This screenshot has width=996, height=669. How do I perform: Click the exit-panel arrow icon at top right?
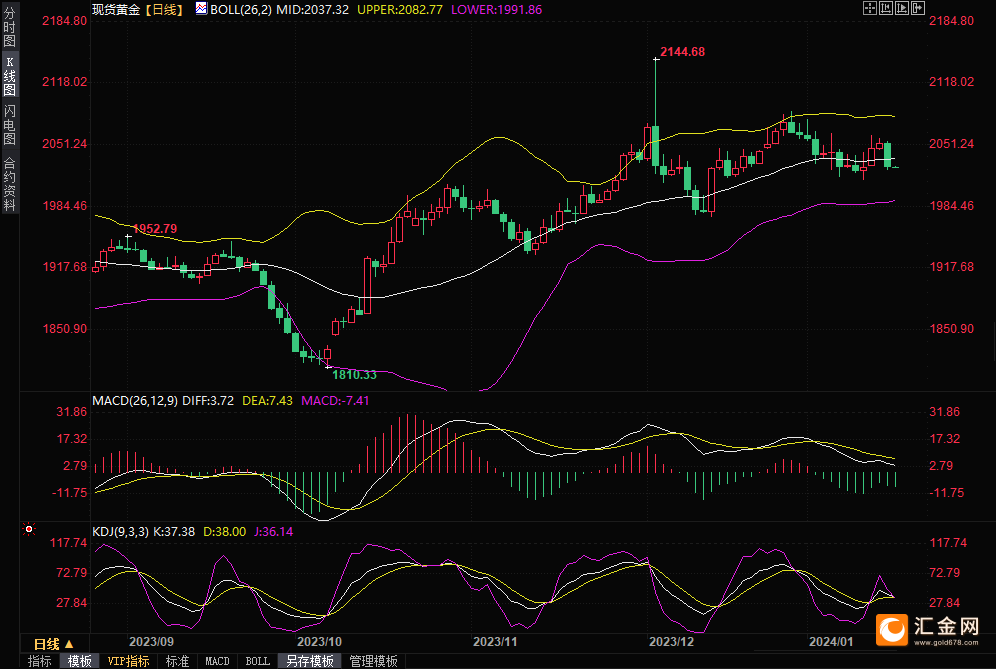(919, 8)
